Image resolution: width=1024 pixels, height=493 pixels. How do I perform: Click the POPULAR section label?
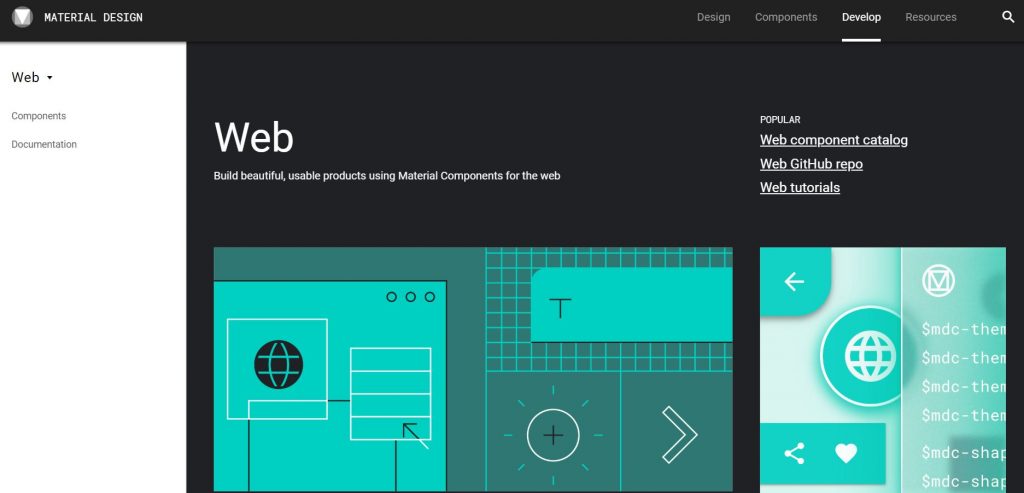780,119
